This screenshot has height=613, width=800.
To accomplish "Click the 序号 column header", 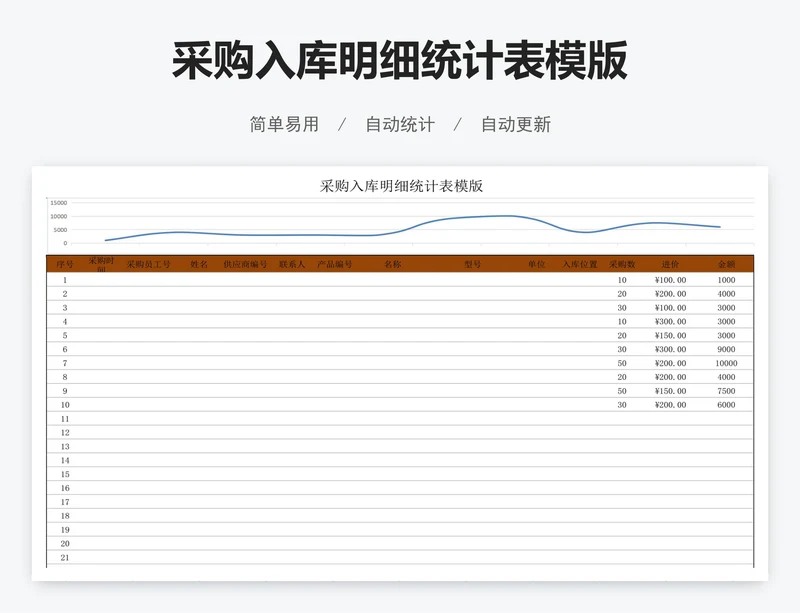I will [65, 265].
